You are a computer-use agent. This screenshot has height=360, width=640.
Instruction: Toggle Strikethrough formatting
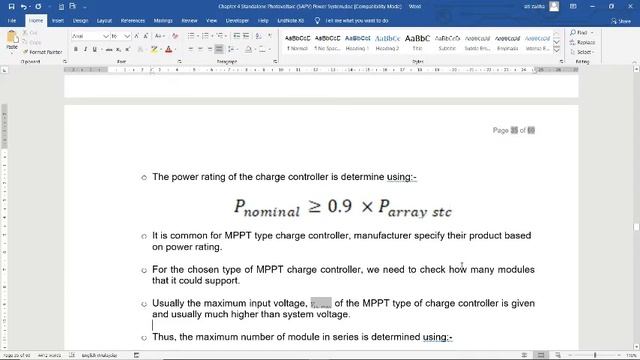[x=109, y=49]
